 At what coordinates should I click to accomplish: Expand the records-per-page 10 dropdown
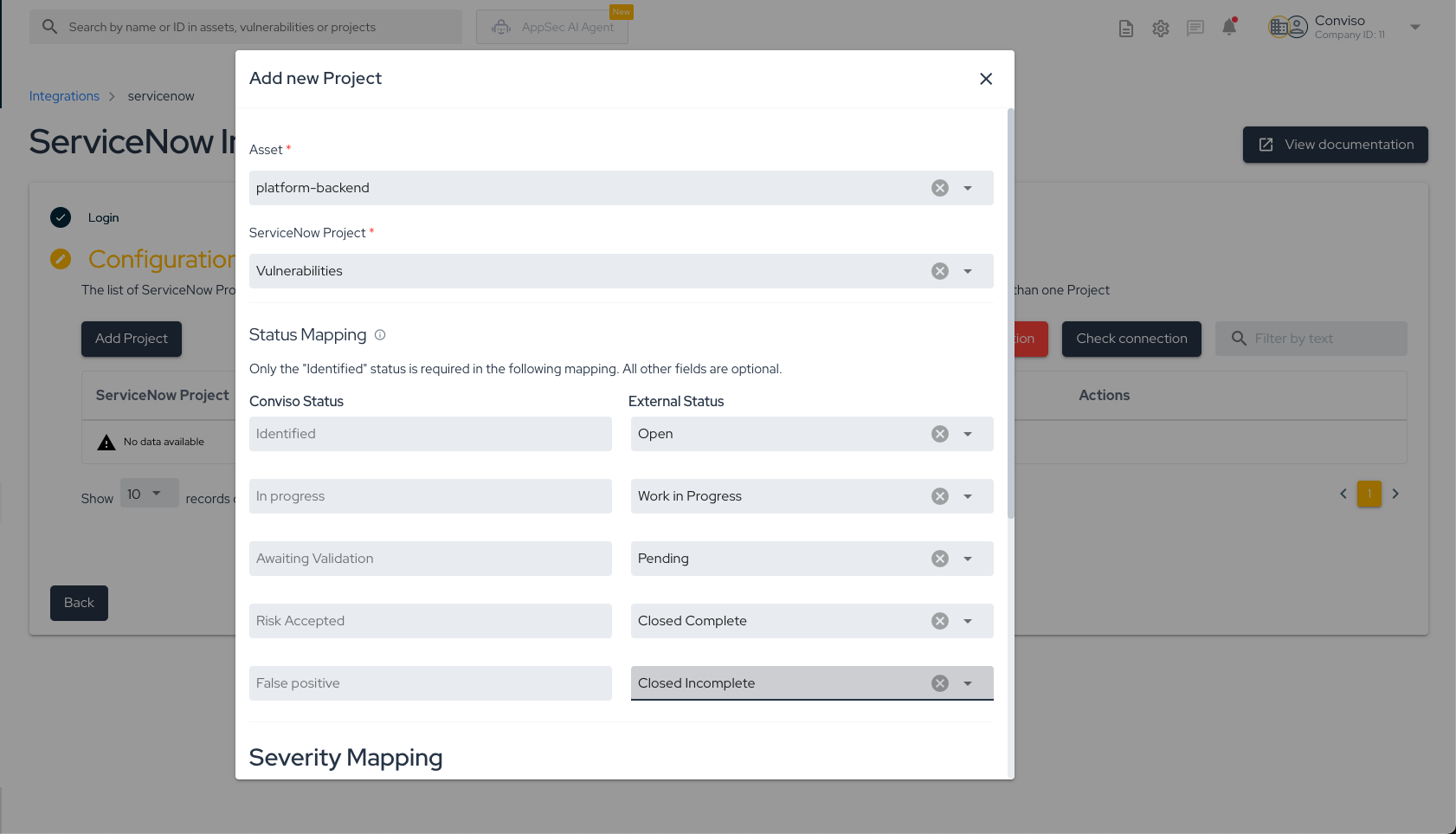[x=149, y=493]
